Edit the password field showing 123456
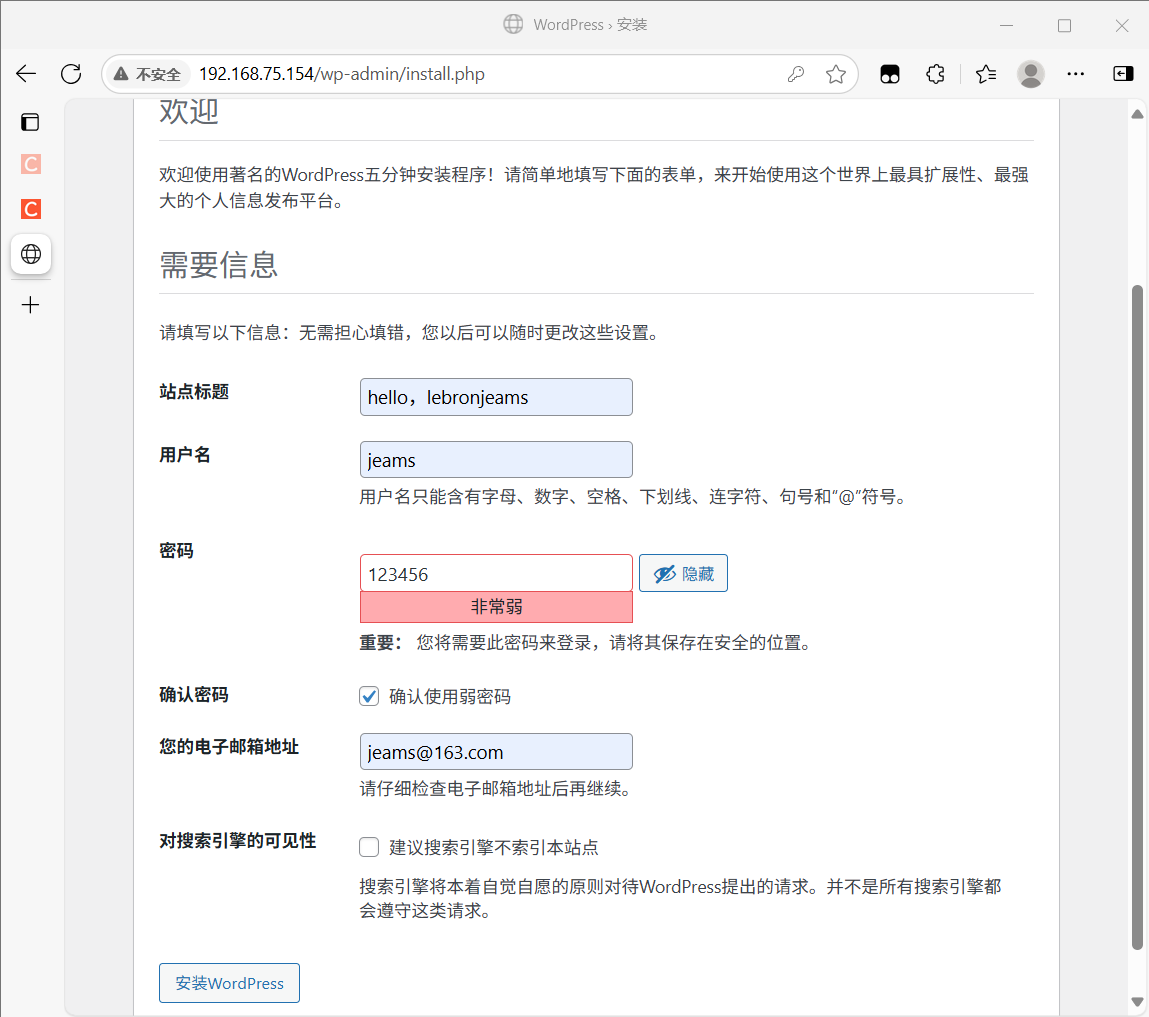 [x=496, y=574]
